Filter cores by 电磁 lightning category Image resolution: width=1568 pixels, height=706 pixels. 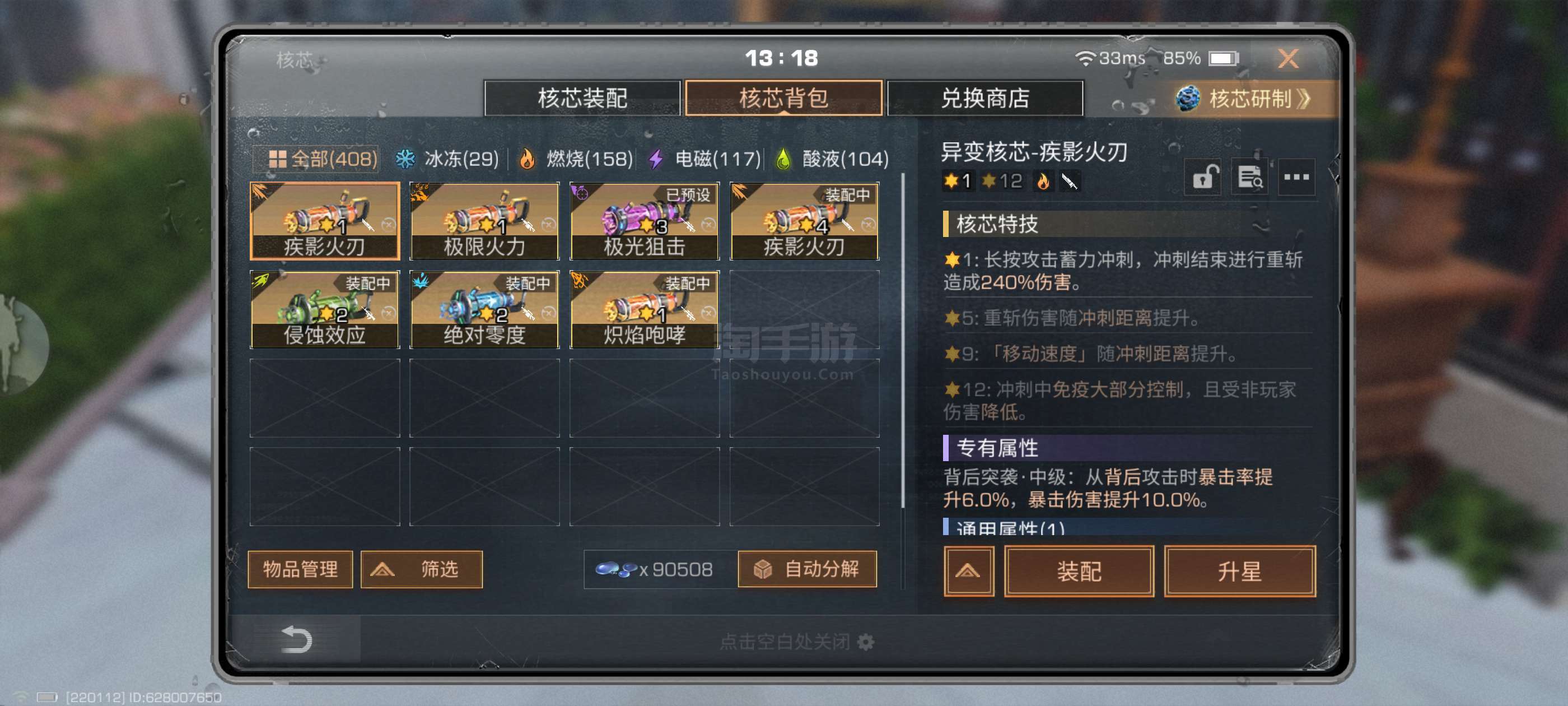705,160
